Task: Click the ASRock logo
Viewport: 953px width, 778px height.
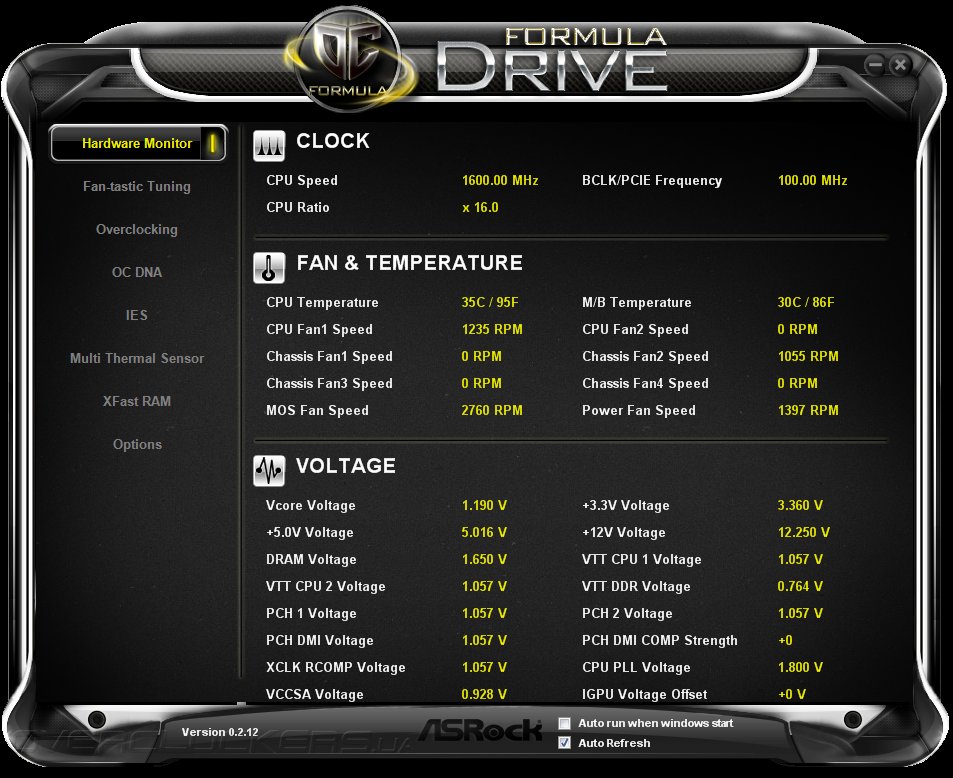Action: pyautogui.click(x=480, y=730)
